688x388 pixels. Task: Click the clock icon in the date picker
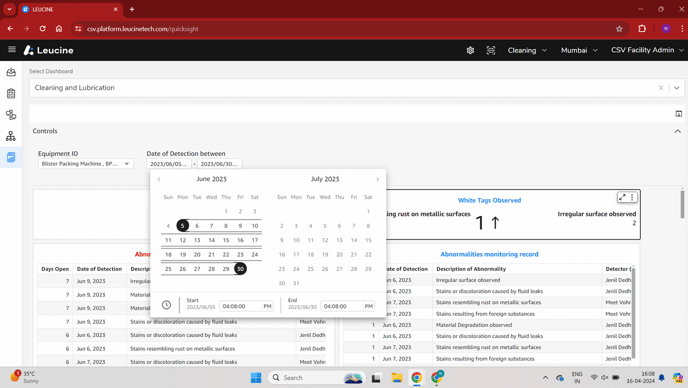(x=166, y=305)
